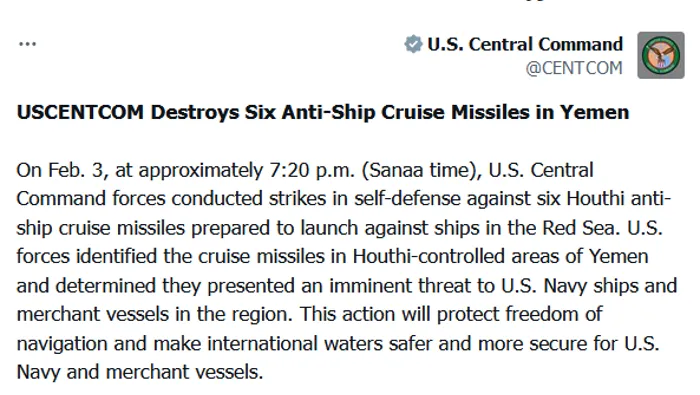Click the word USCENTCOM in the headline
This screenshot has width=700, height=395.
[80, 112]
